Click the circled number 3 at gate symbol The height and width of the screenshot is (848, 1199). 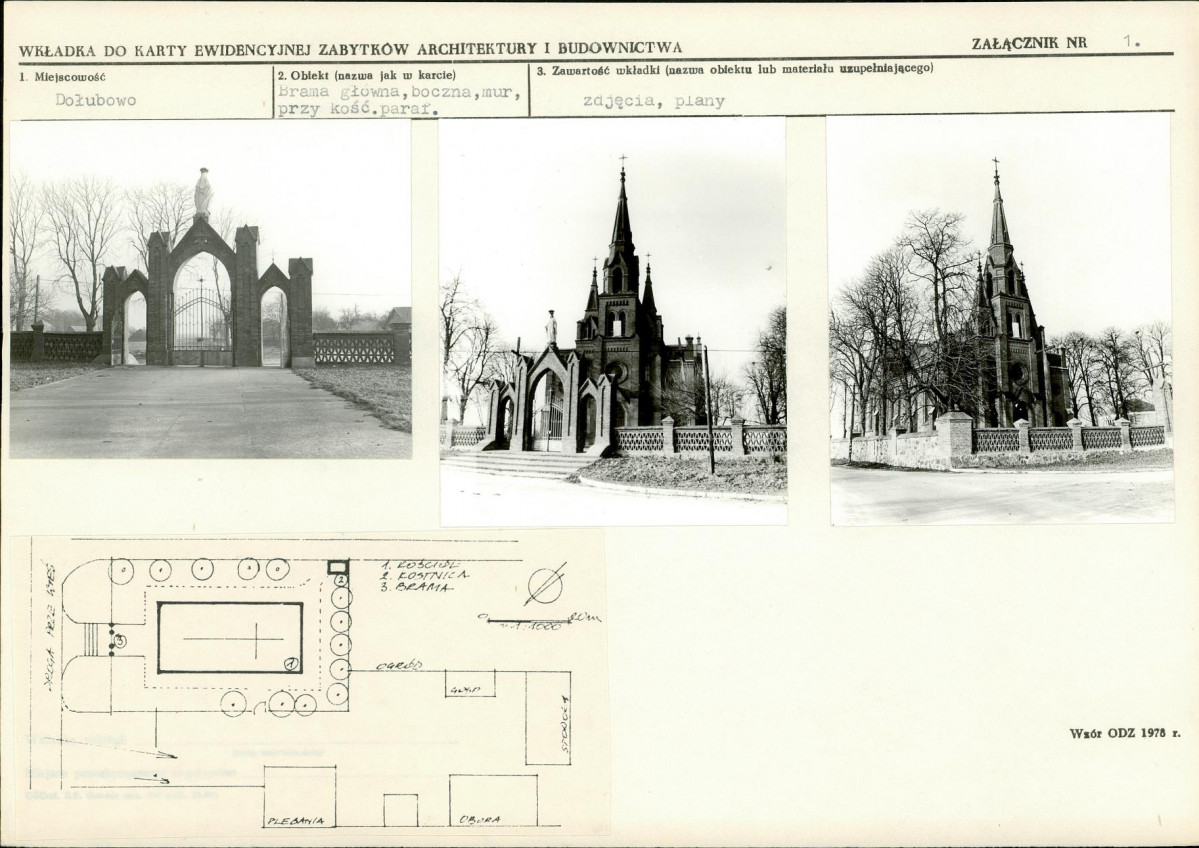120,642
